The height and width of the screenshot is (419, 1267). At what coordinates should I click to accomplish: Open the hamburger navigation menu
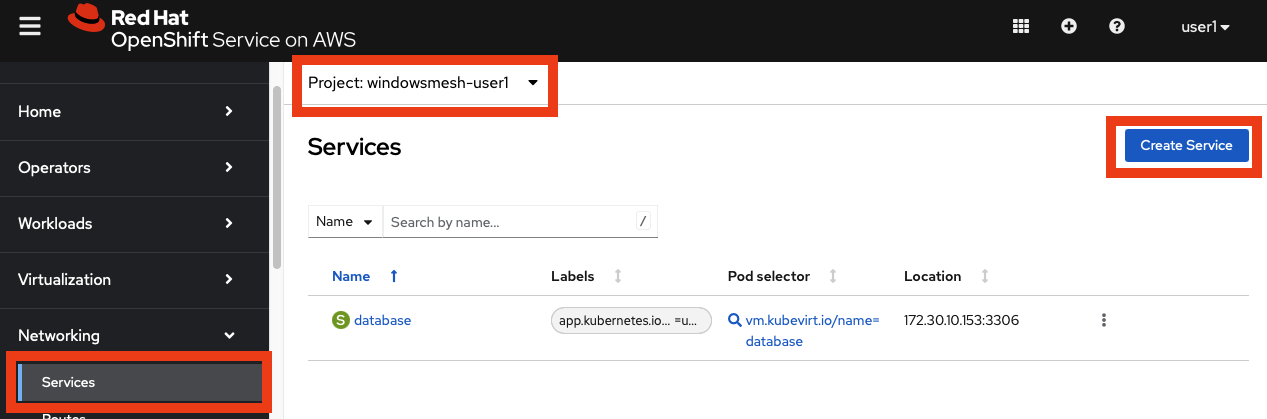30,27
